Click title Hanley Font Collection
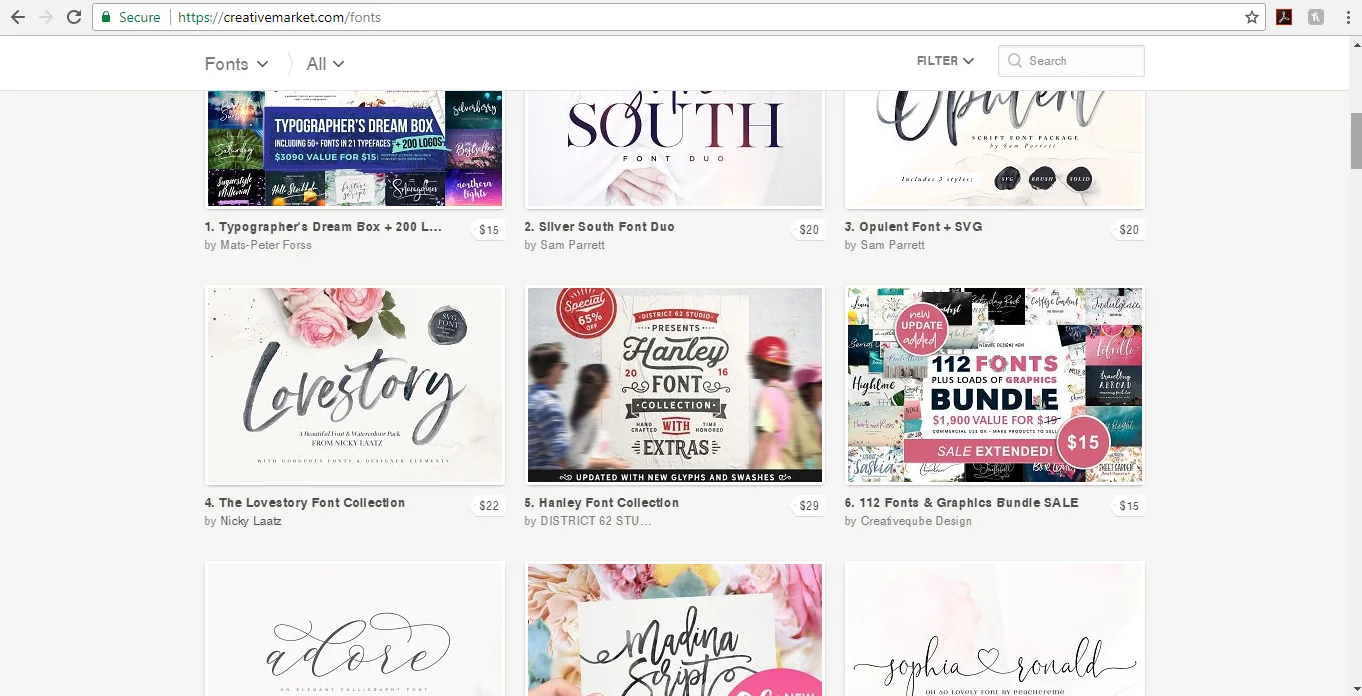Screen dimensions: 1362x696 point(602,503)
